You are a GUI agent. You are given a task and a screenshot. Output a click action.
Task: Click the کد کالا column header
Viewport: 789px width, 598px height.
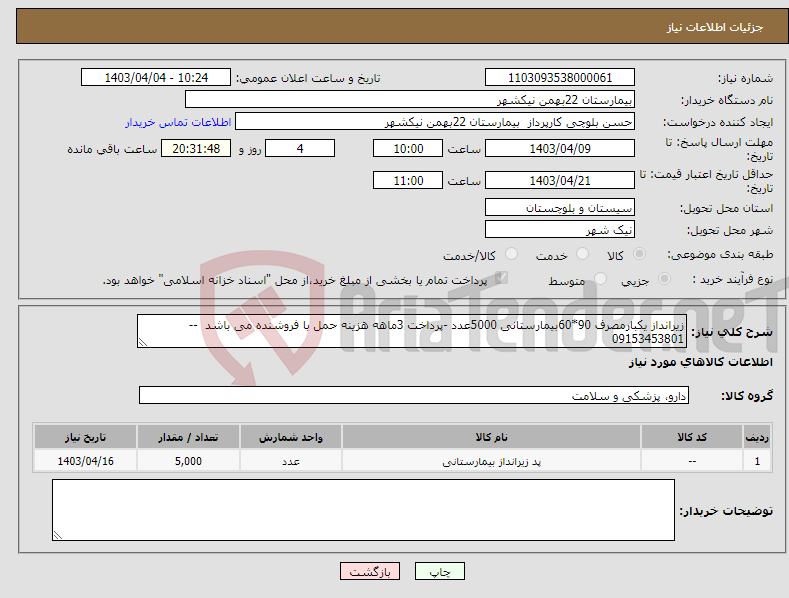click(692, 437)
